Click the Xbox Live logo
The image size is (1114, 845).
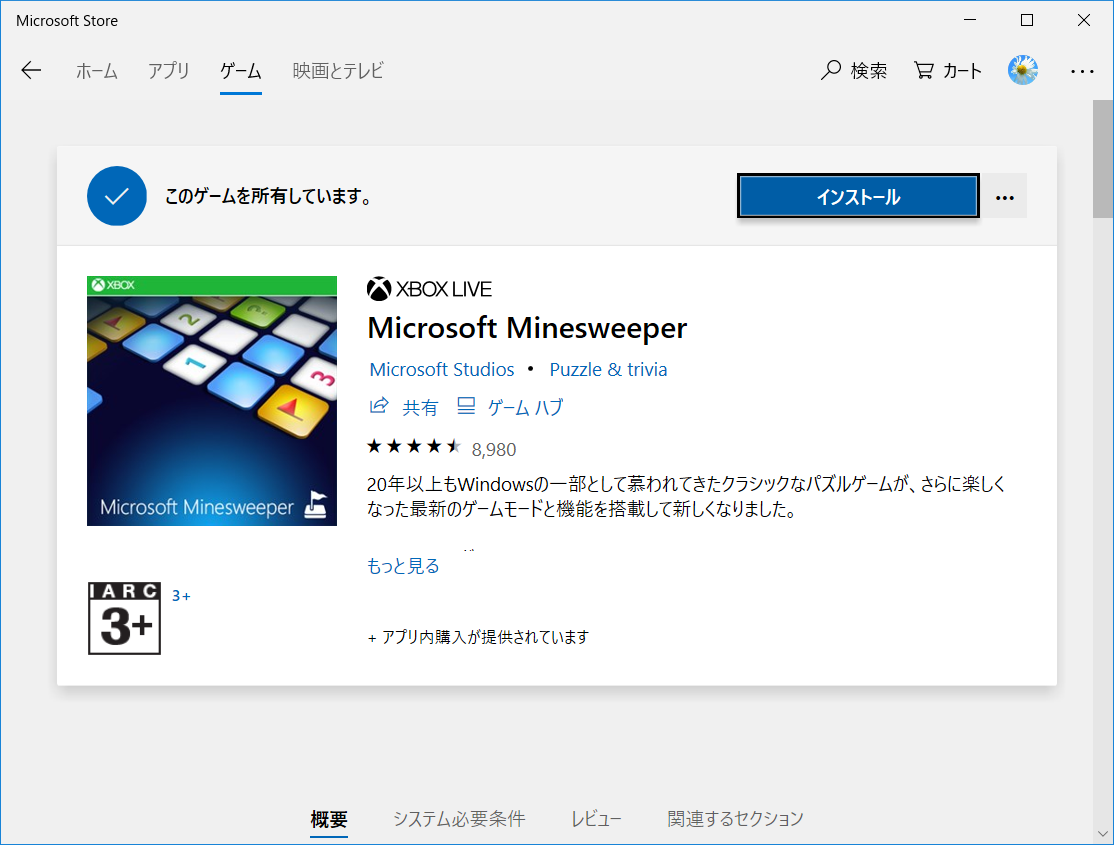[x=429, y=288]
